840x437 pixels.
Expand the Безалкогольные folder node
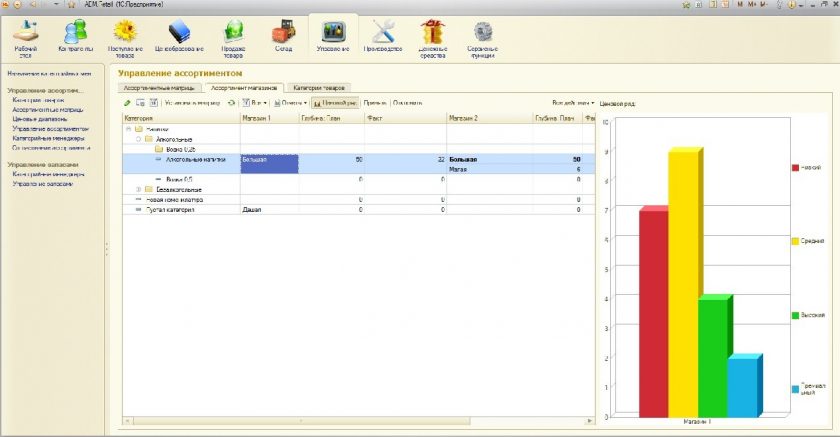(138, 190)
